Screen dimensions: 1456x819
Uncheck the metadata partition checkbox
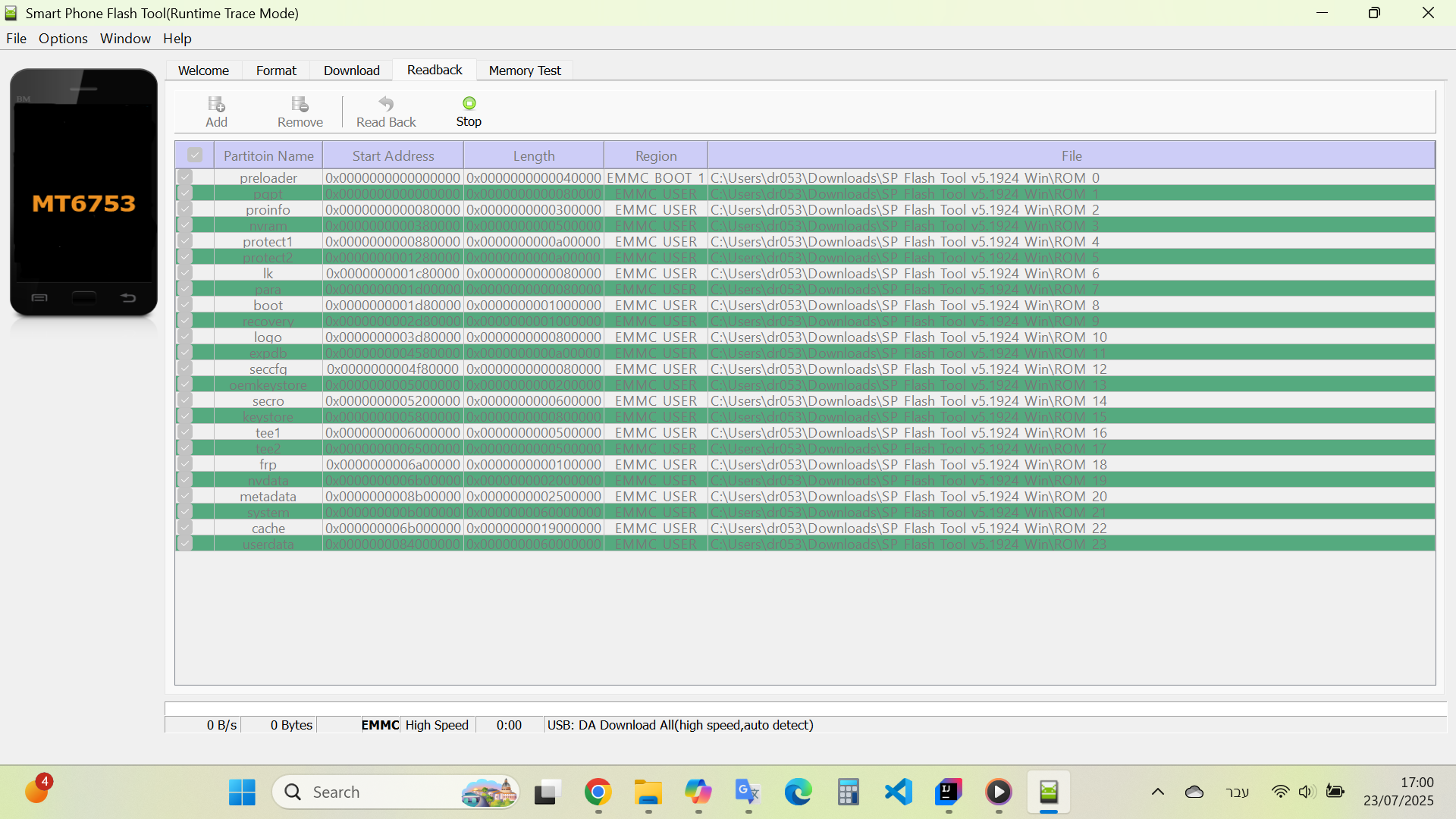184,495
